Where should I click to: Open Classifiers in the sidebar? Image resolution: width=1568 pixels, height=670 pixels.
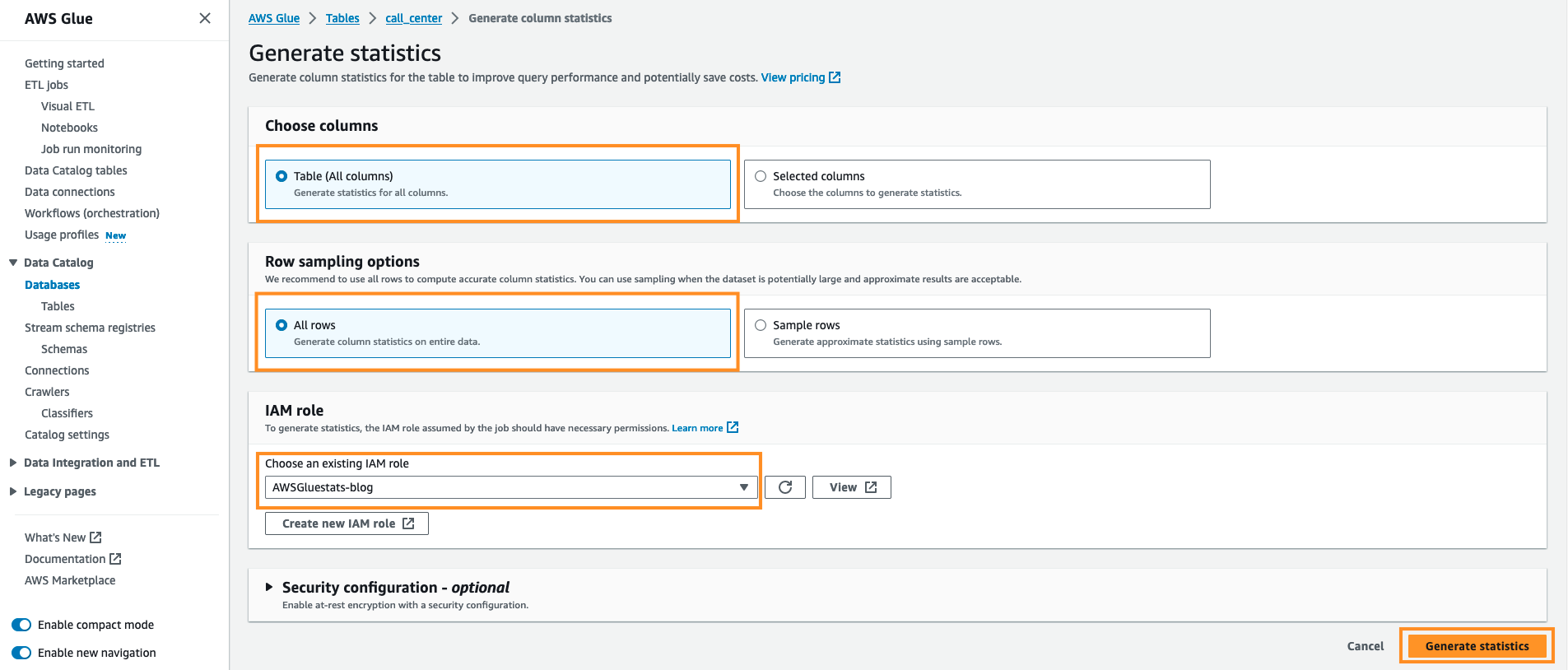coord(67,413)
